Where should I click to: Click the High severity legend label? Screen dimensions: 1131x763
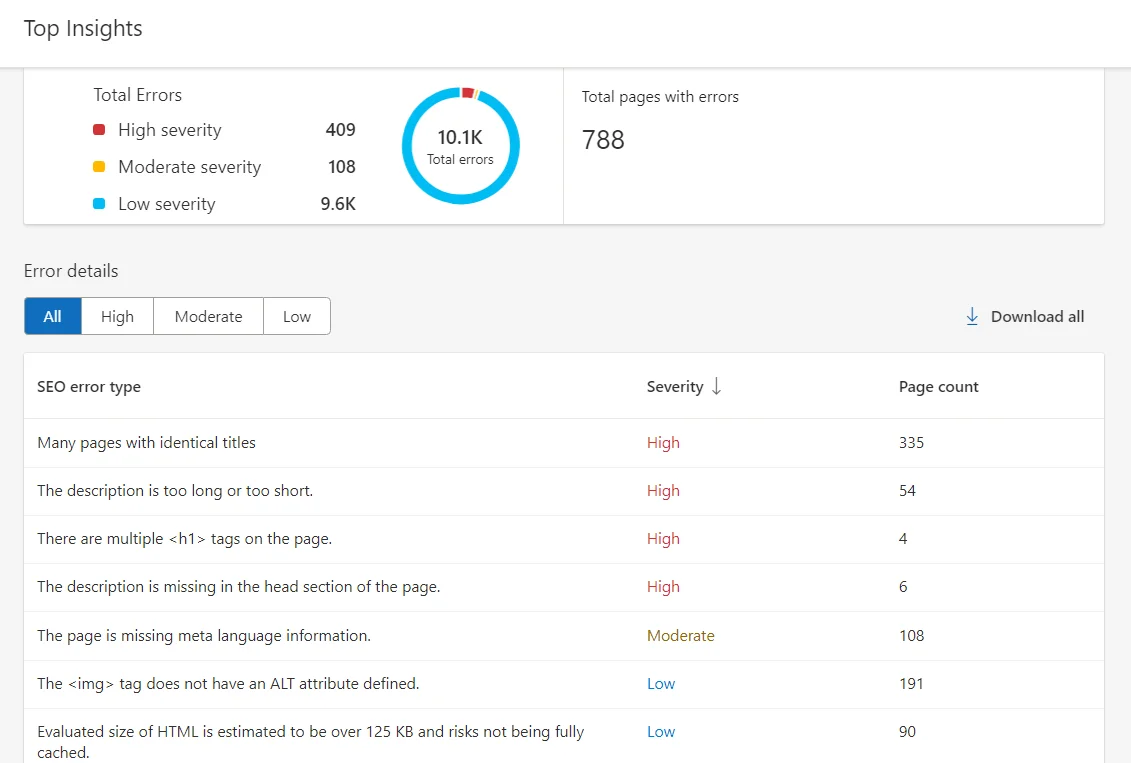(x=170, y=130)
